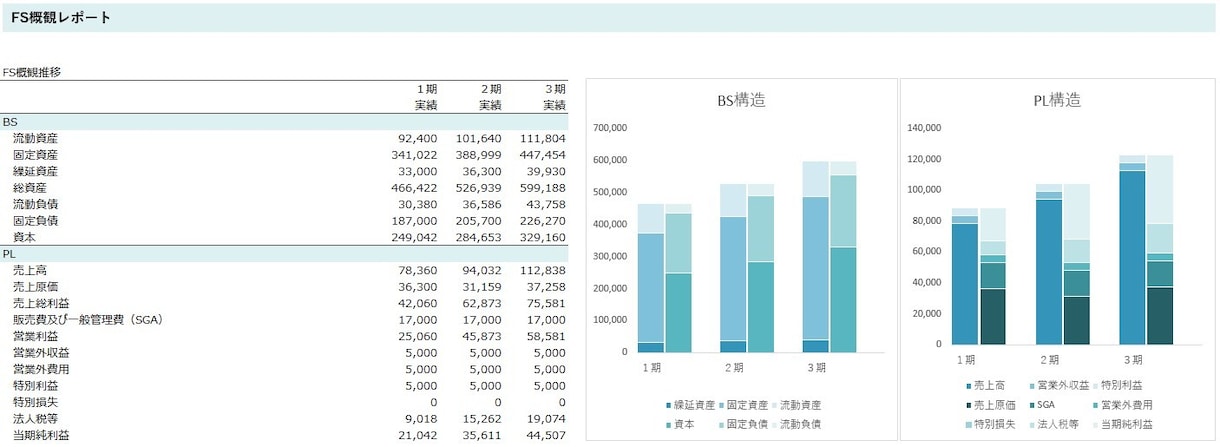This screenshot has height=447, width=1220.
Task: Click the 総資産 row label in table
Action: click(30, 187)
